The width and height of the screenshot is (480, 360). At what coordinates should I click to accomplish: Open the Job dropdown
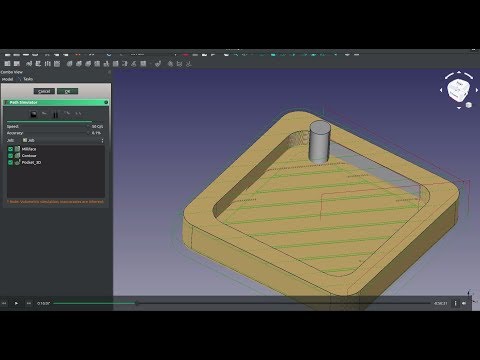pos(63,140)
